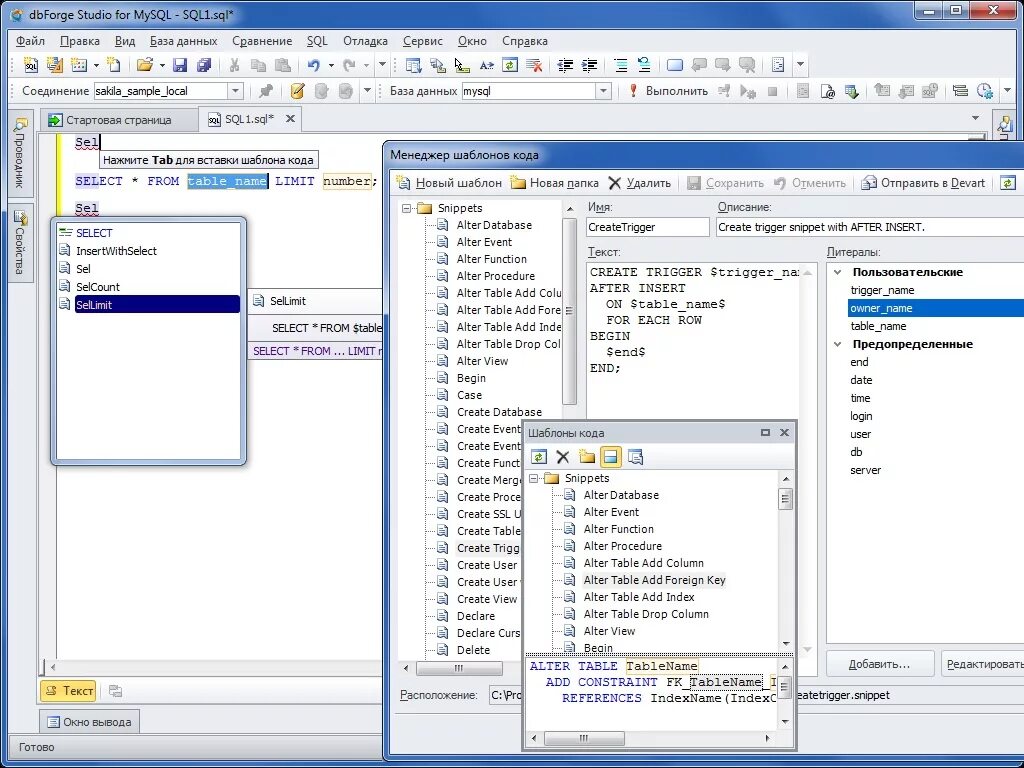This screenshot has width=1024, height=768.
Task: Open the База данных database dropdown
Action: click(x=603, y=91)
